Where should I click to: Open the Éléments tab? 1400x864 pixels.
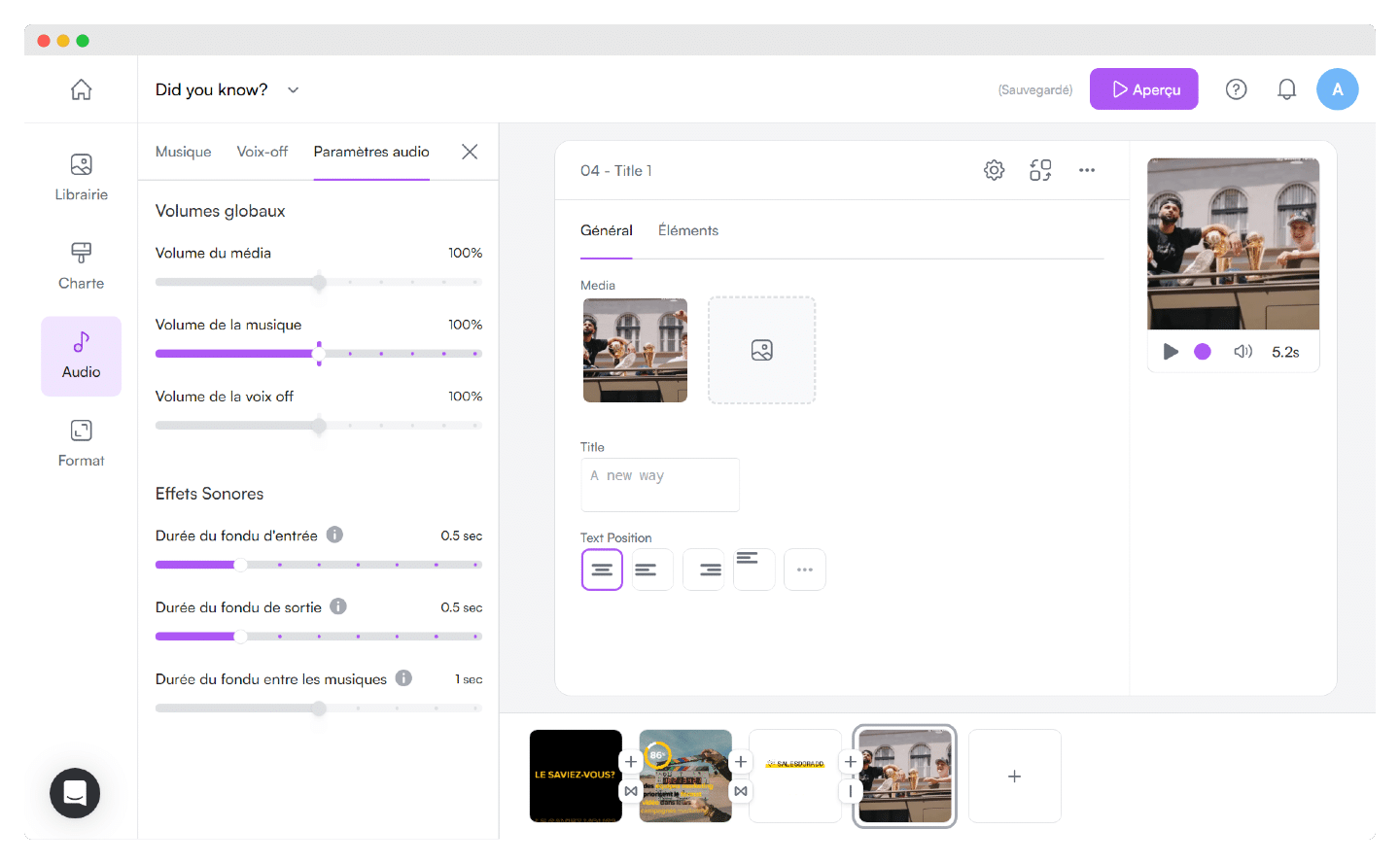click(688, 230)
